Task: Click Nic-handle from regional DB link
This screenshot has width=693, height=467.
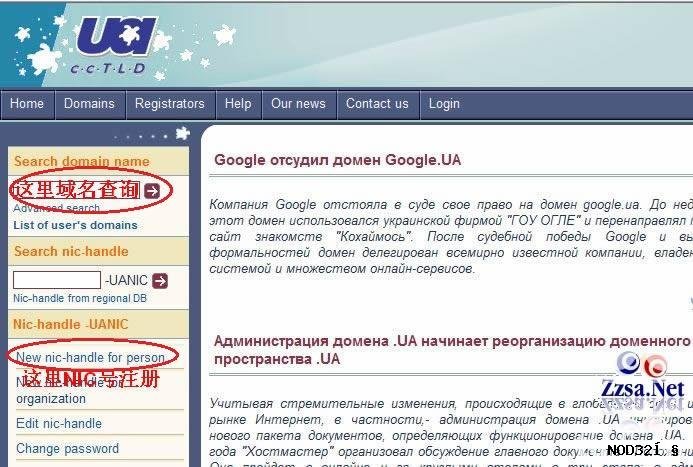Action: (80, 298)
